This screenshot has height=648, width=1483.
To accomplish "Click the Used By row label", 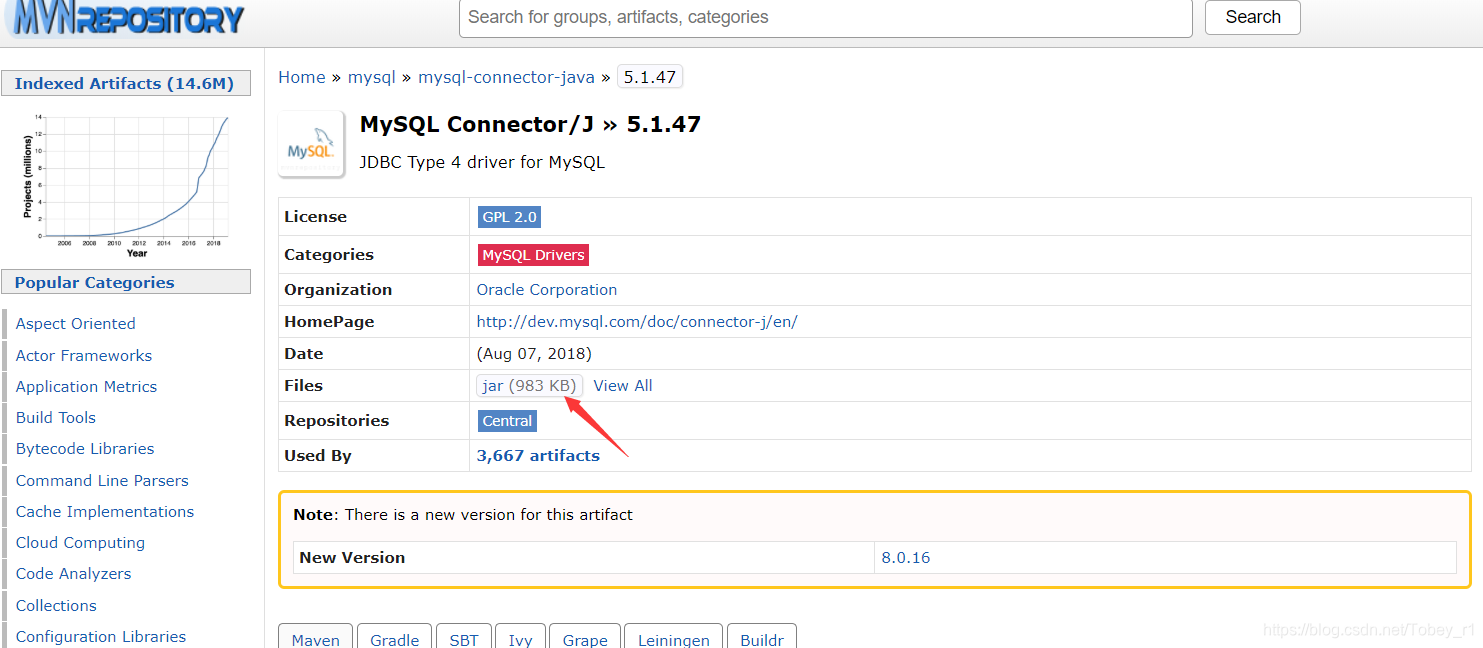I will (x=318, y=456).
